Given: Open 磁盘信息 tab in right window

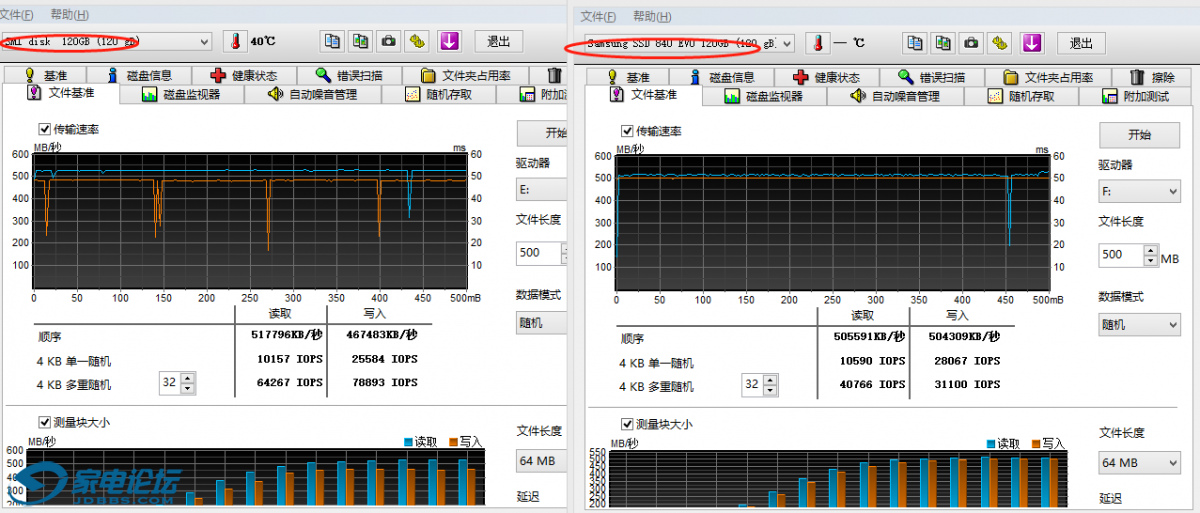Looking at the screenshot, I should (720, 77).
